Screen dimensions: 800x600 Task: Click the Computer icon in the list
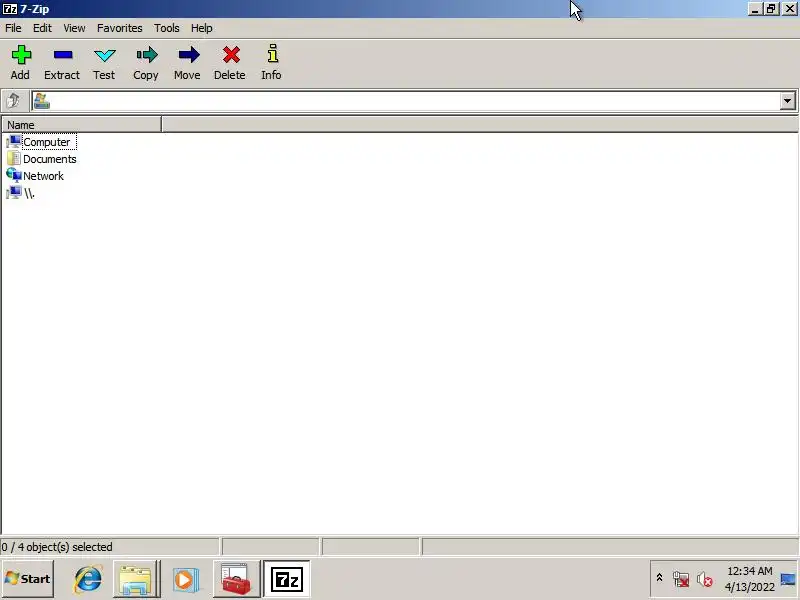(x=14, y=141)
